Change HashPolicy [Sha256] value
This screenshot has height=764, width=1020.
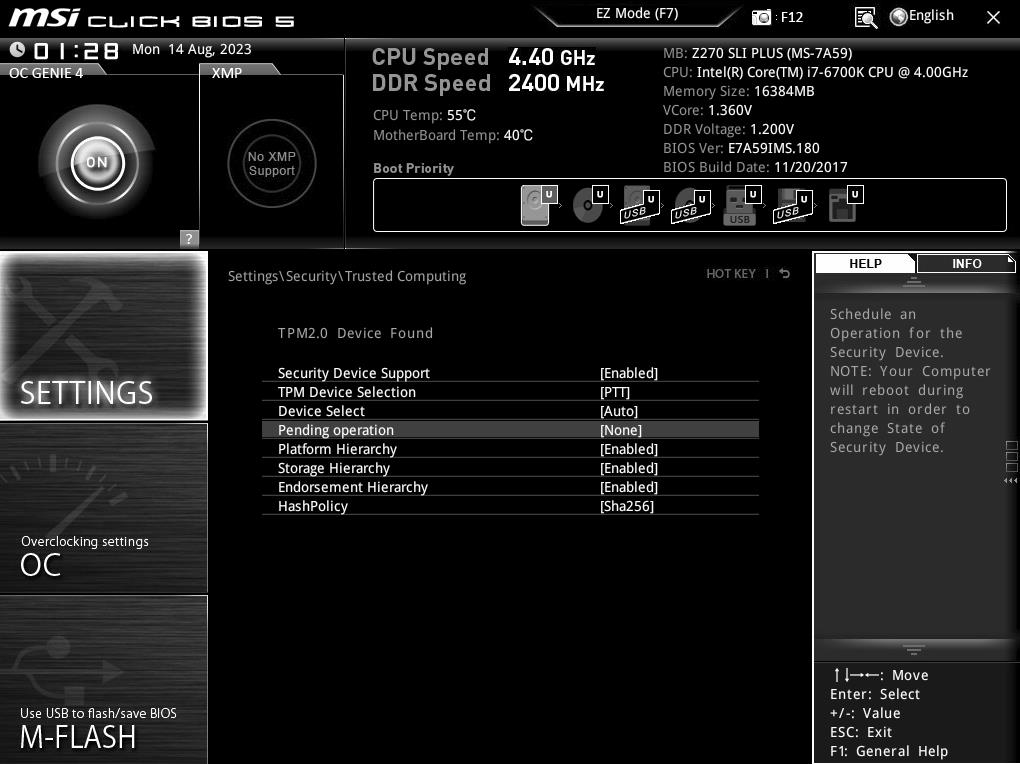pyautogui.click(x=626, y=506)
